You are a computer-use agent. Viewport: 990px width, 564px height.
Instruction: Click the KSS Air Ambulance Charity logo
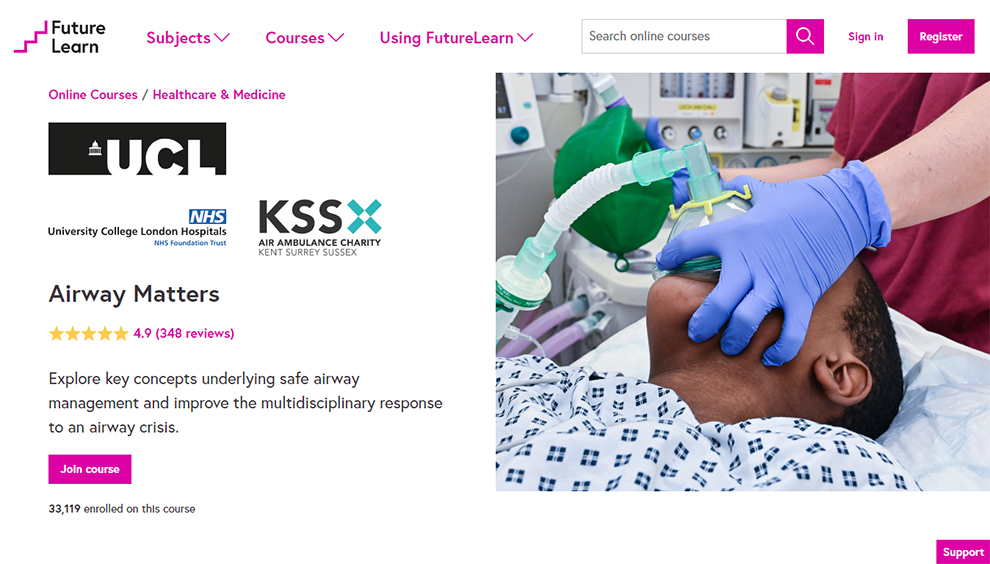tap(320, 227)
